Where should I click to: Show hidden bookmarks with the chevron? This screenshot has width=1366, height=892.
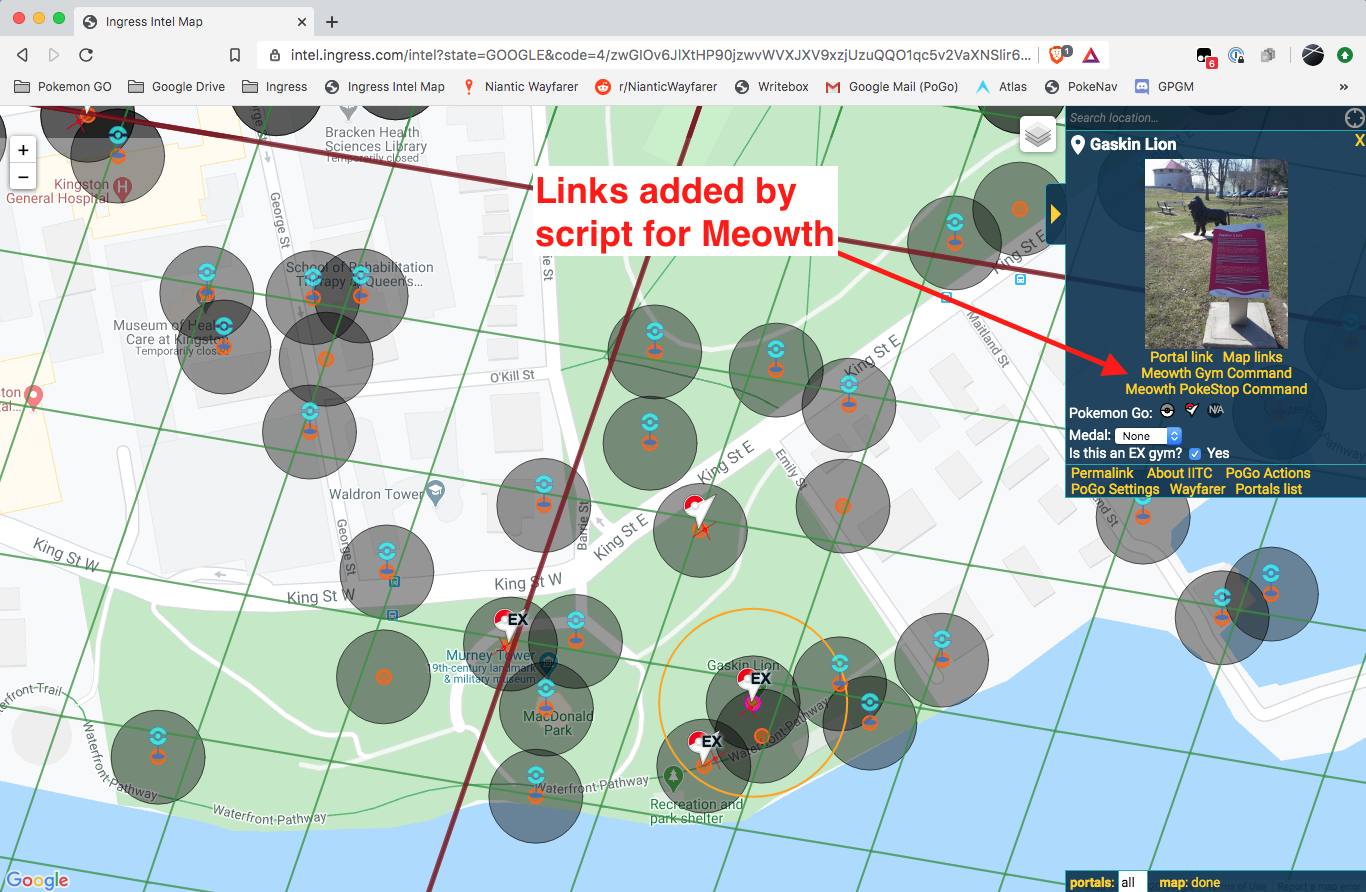coord(1343,87)
